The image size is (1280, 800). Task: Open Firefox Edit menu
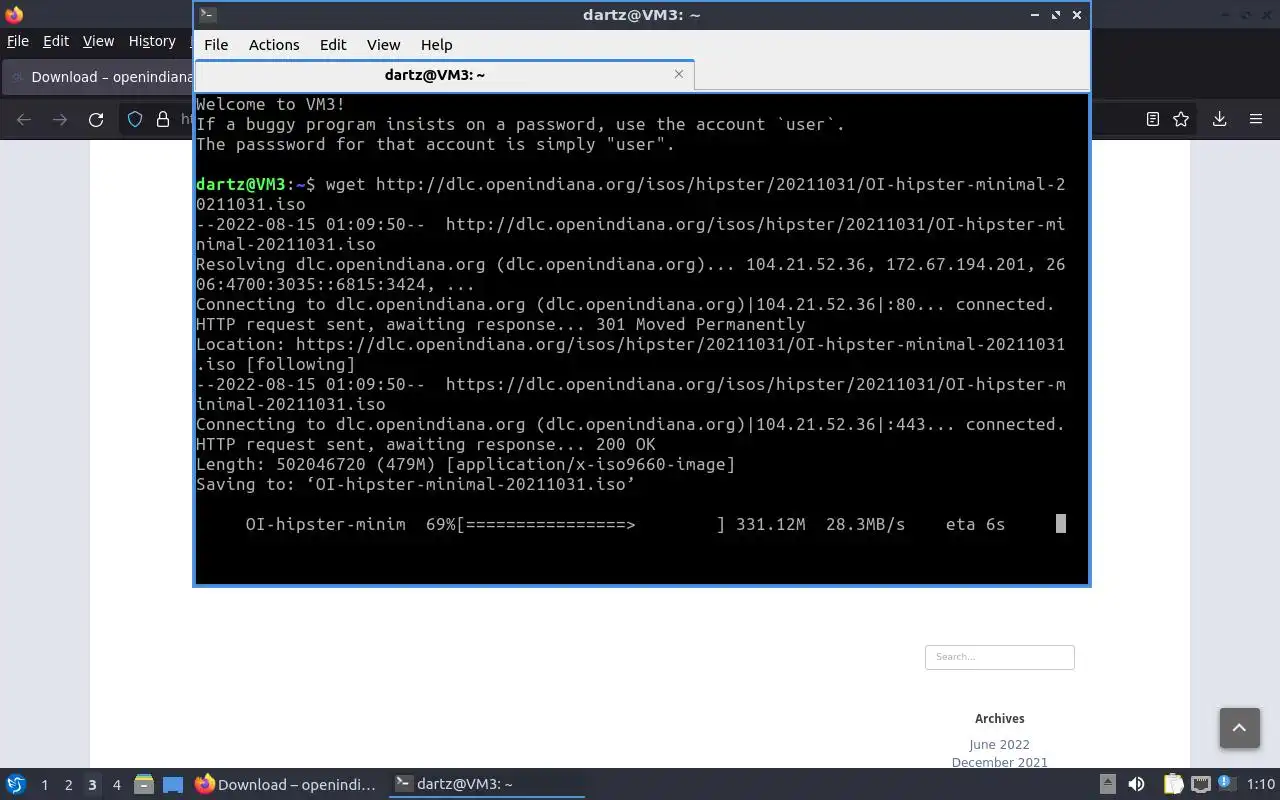56,41
